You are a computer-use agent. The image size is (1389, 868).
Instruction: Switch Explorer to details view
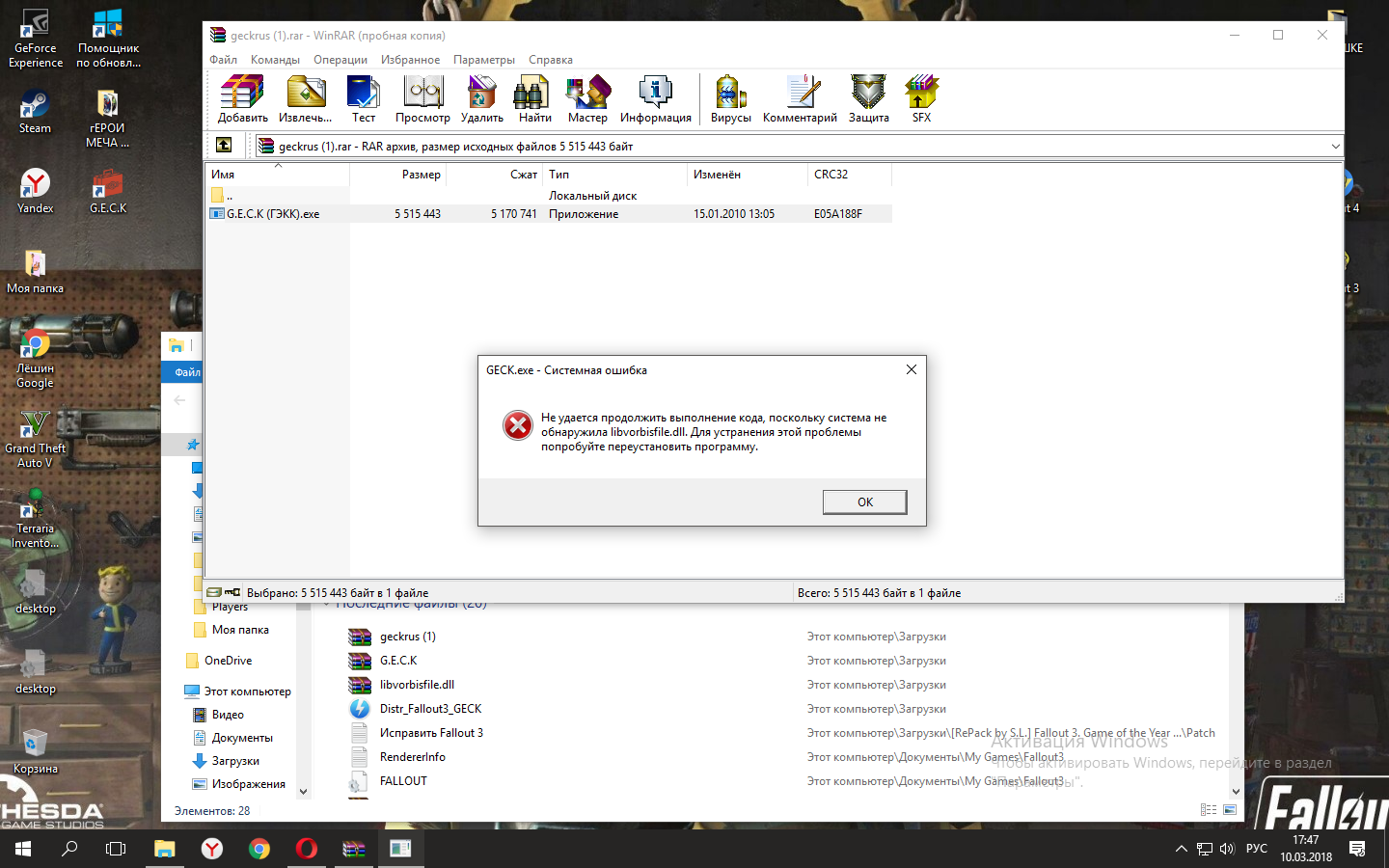(1209, 810)
